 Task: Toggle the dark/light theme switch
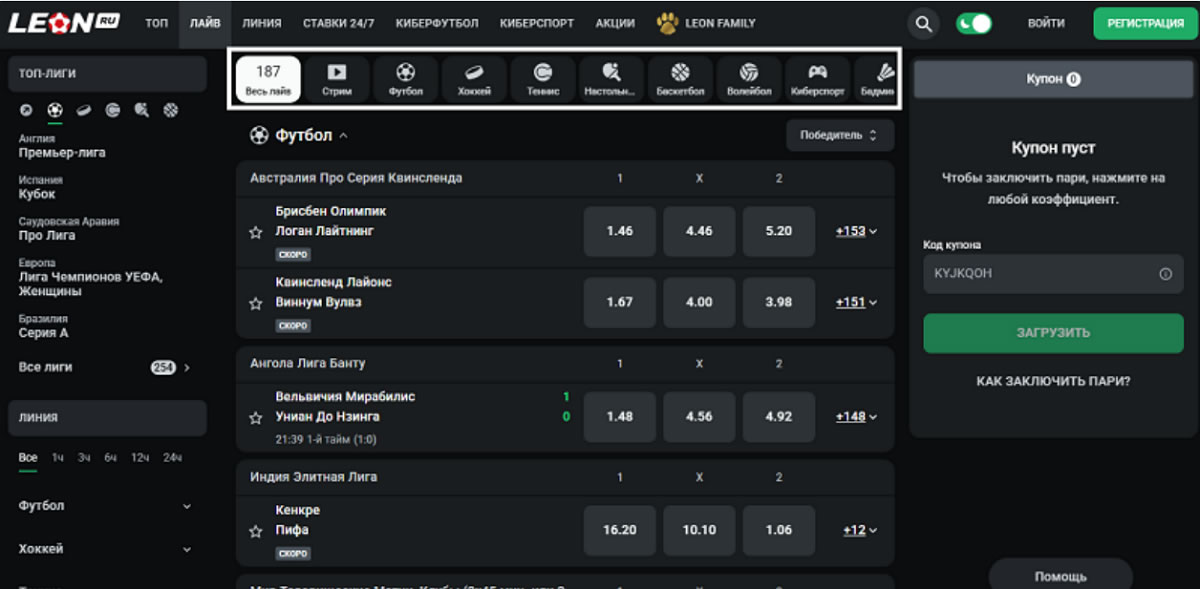(973, 23)
